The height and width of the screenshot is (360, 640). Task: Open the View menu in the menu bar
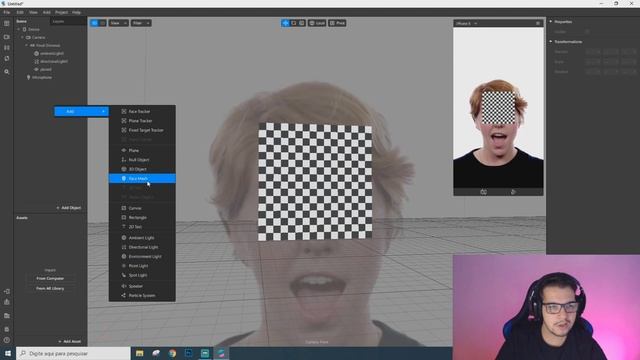(x=33, y=12)
